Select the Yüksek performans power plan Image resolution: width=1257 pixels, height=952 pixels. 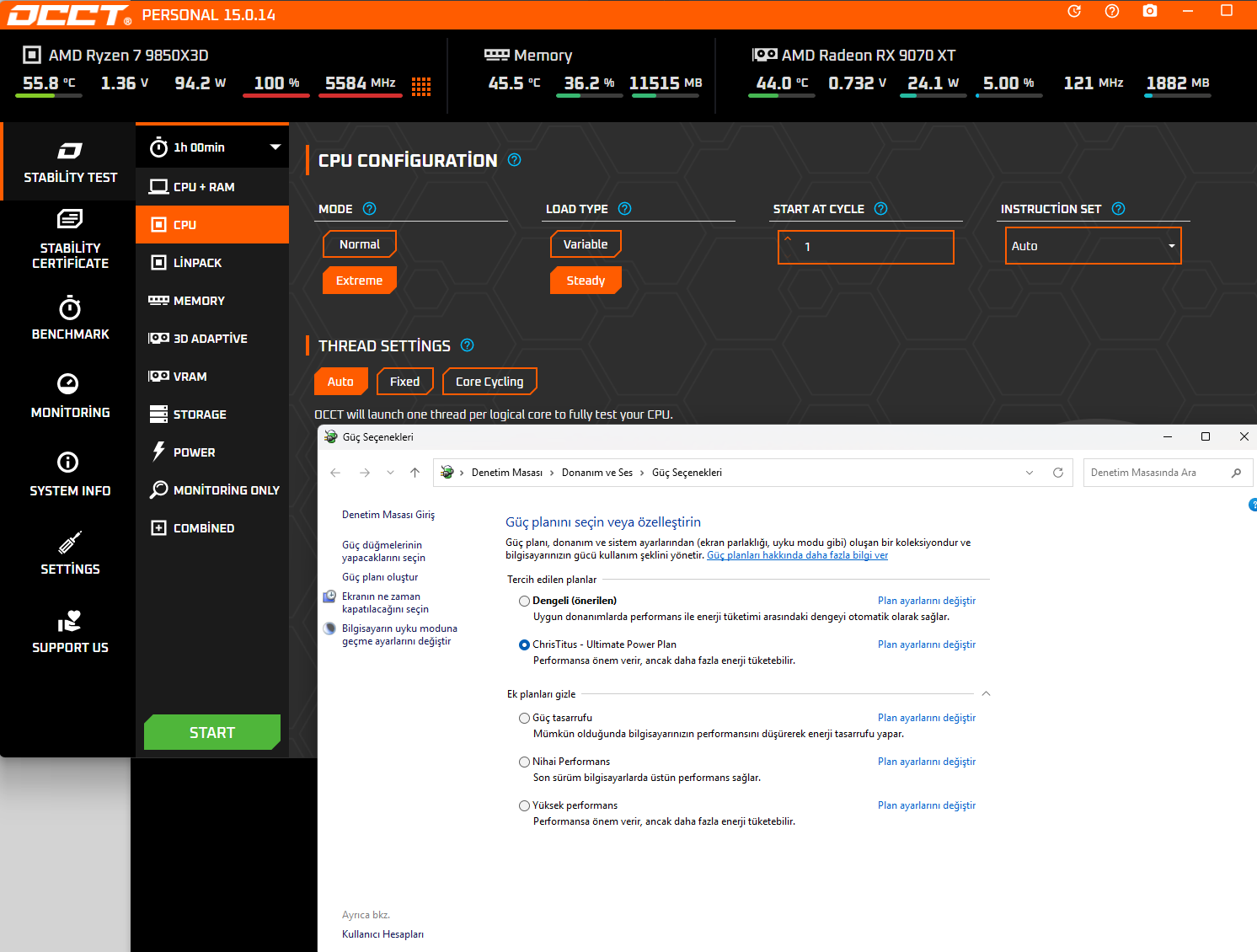tap(524, 806)
